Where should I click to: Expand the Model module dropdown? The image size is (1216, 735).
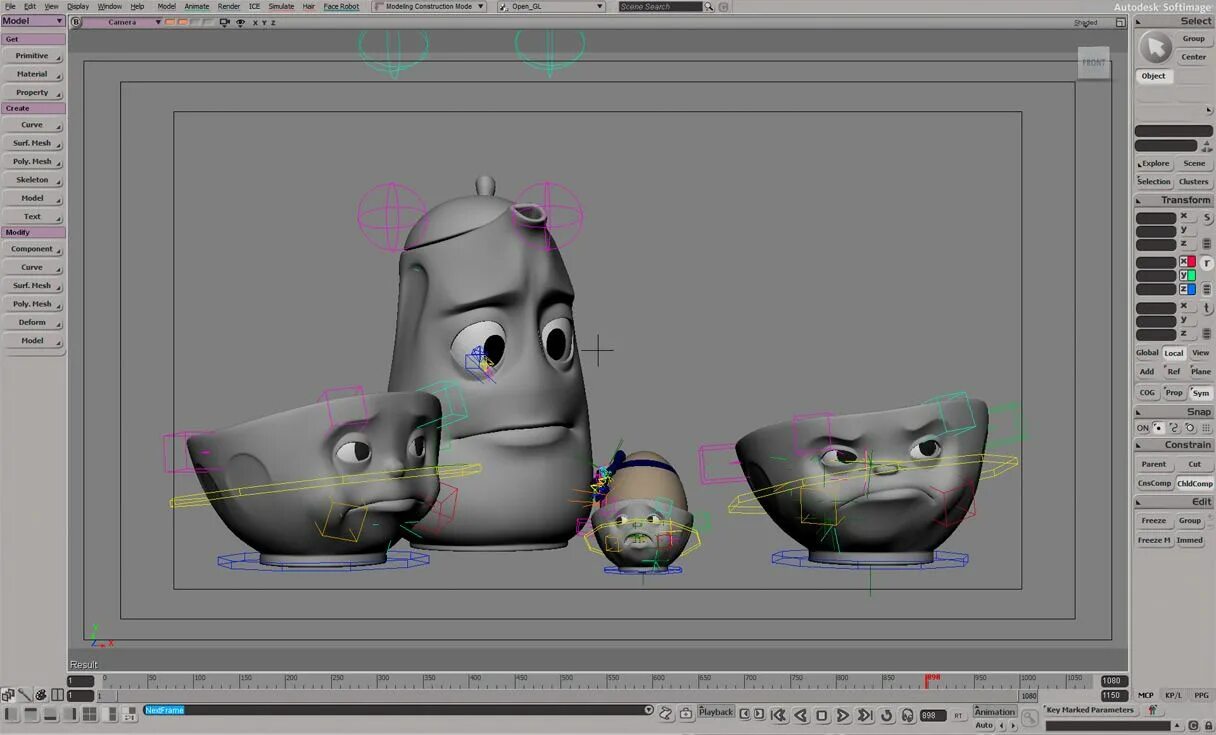click(x=33, y=21)
